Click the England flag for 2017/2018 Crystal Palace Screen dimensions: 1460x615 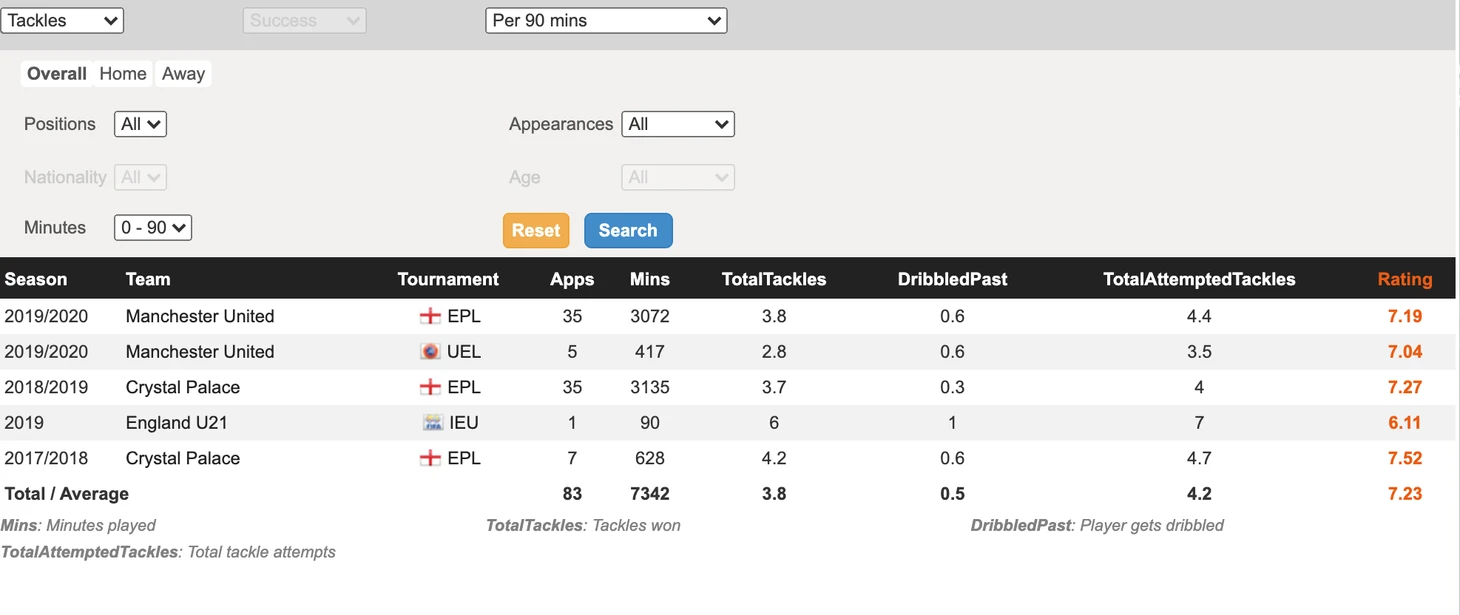[430, 458]
